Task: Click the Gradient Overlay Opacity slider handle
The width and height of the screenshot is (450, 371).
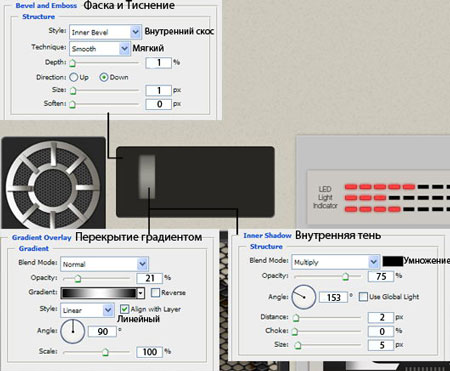Action: (78, 278)
